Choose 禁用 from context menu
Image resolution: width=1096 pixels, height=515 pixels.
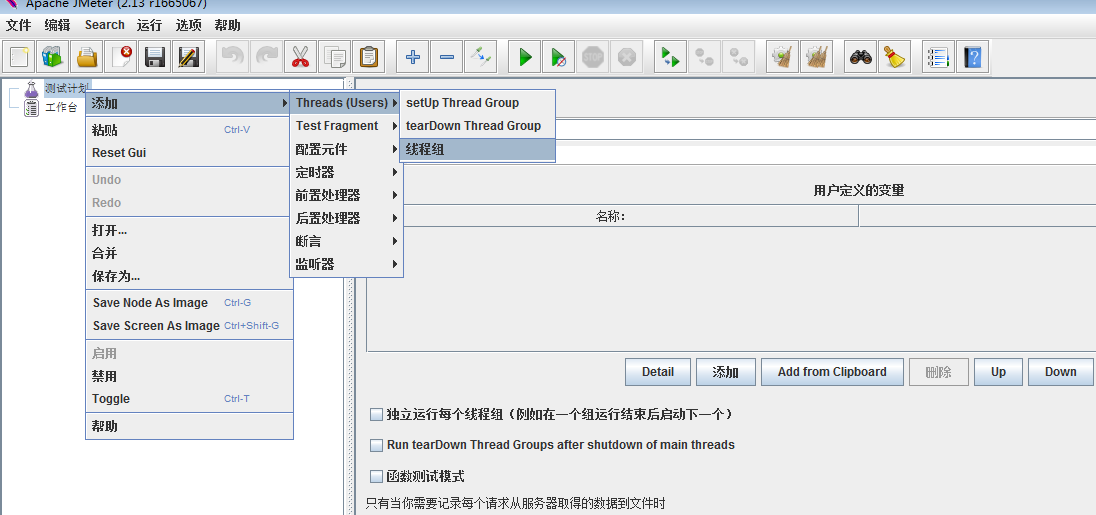(189, 377)
